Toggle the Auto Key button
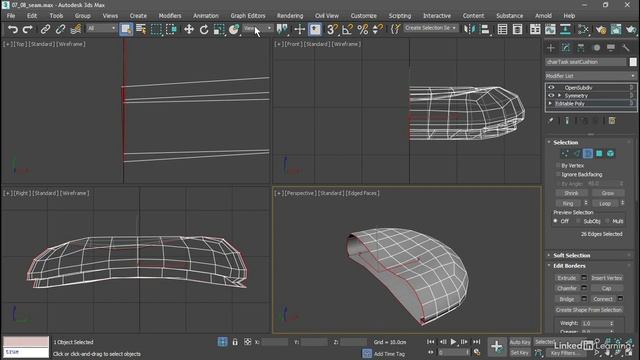Viewport: 640px width, 360px height. [x=520, y=342]
